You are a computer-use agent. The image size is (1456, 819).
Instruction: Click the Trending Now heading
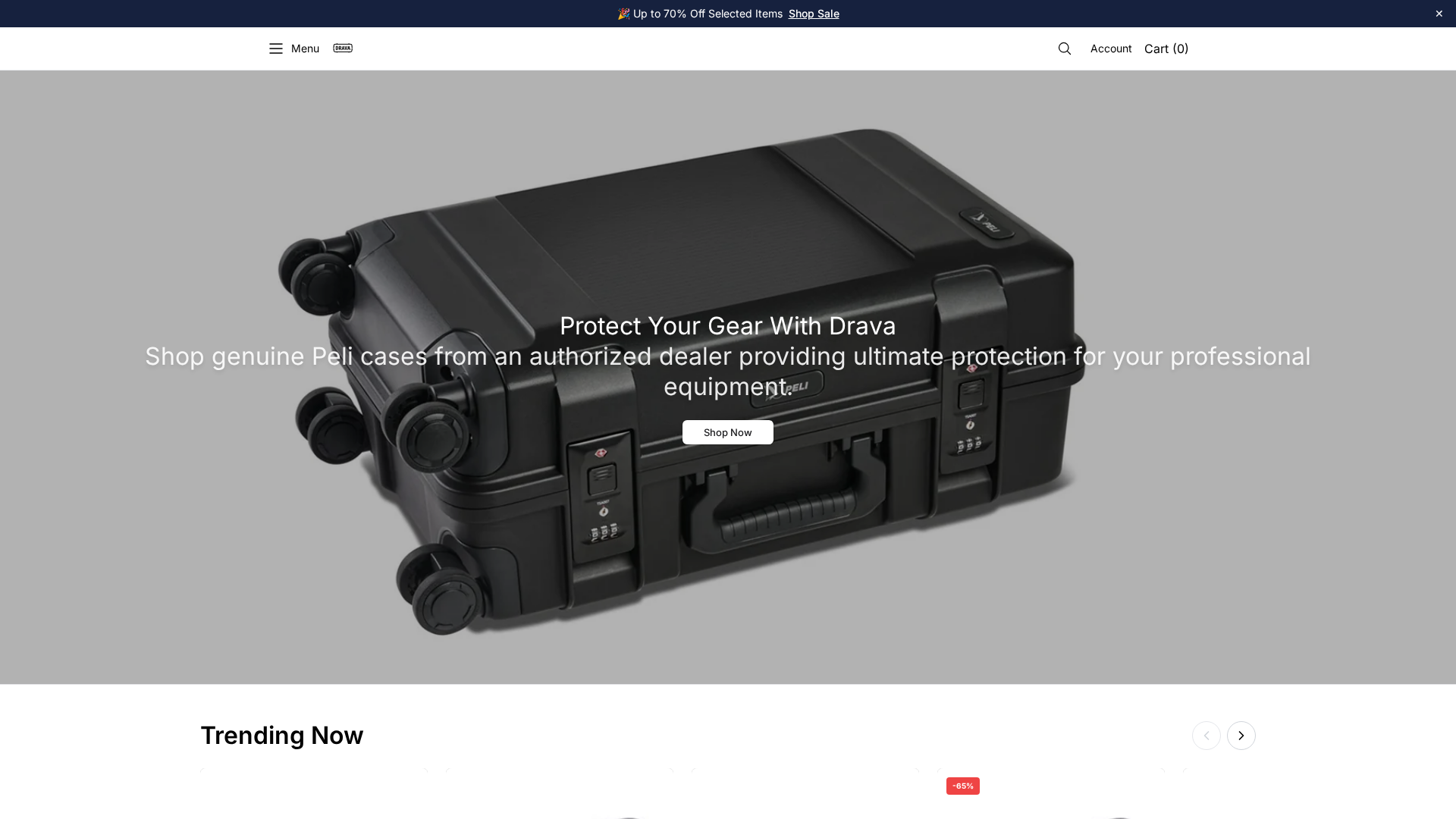click(282, 736)
